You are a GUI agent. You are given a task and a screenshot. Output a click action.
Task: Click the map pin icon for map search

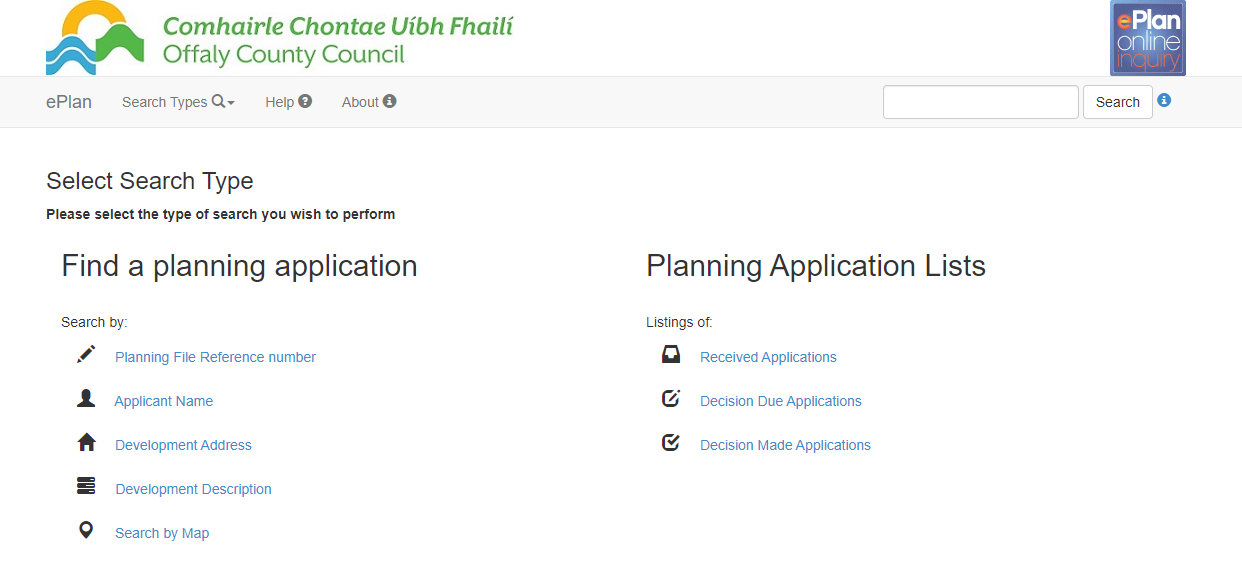point(86,530)
